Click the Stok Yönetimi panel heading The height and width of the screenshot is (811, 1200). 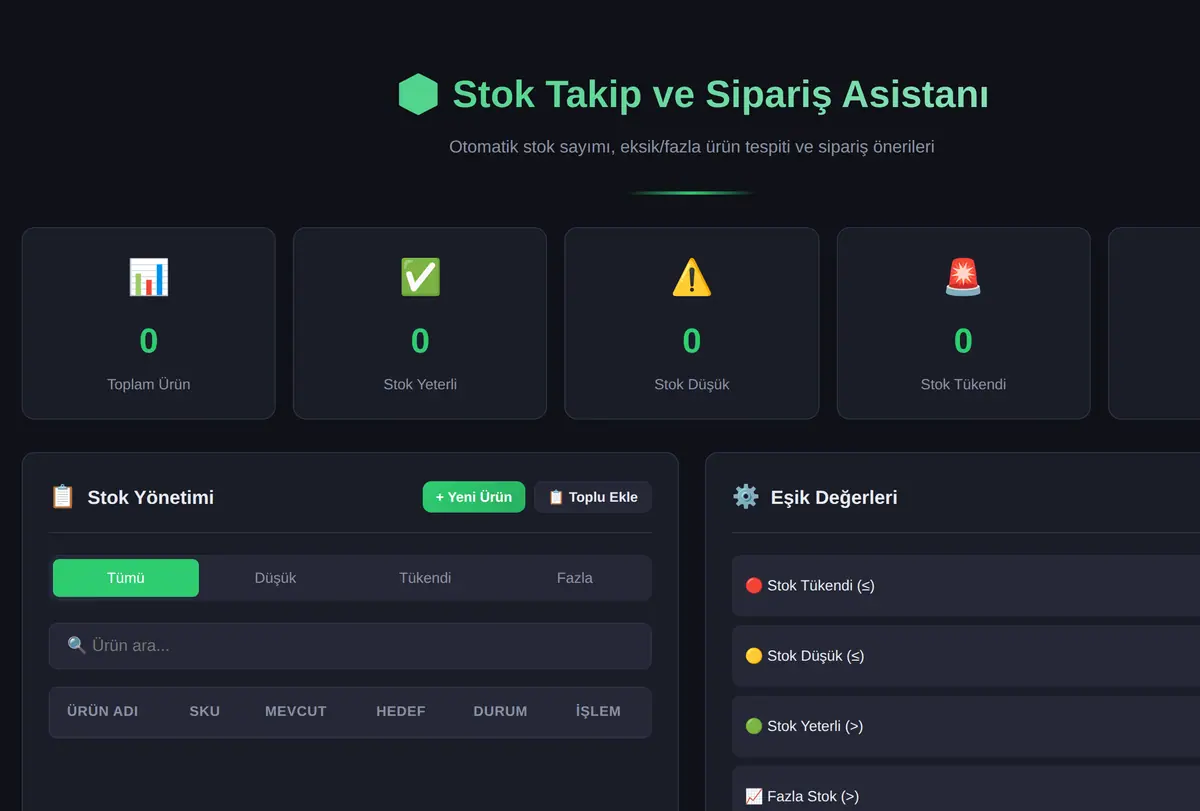[x=151, y=497]
